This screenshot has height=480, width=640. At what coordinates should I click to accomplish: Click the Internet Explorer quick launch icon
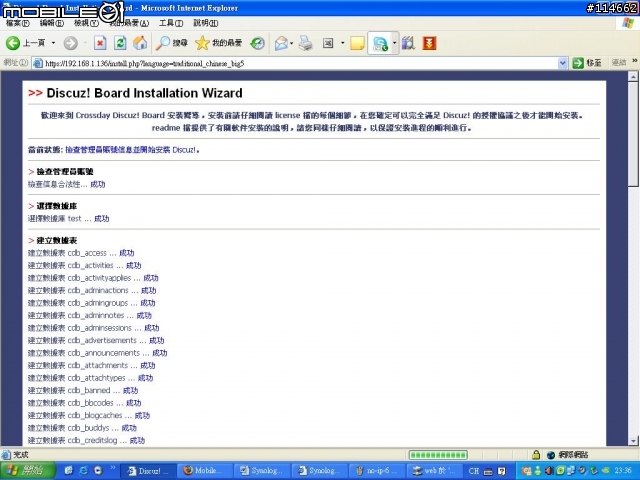83,470
